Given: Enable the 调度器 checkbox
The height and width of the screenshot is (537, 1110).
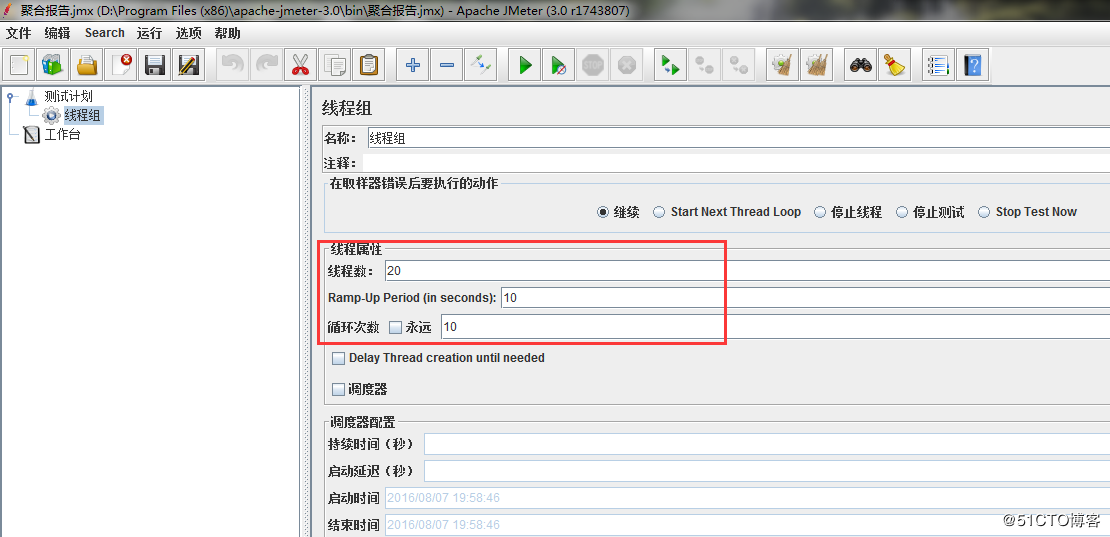Looking at the screenshot, I should [x=338, y=389].
